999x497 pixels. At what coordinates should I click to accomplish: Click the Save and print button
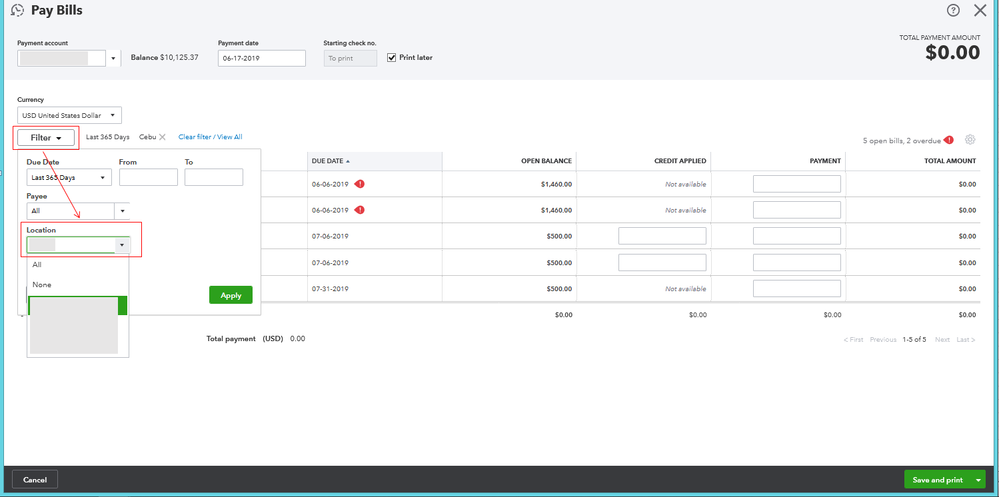[937, 479]
